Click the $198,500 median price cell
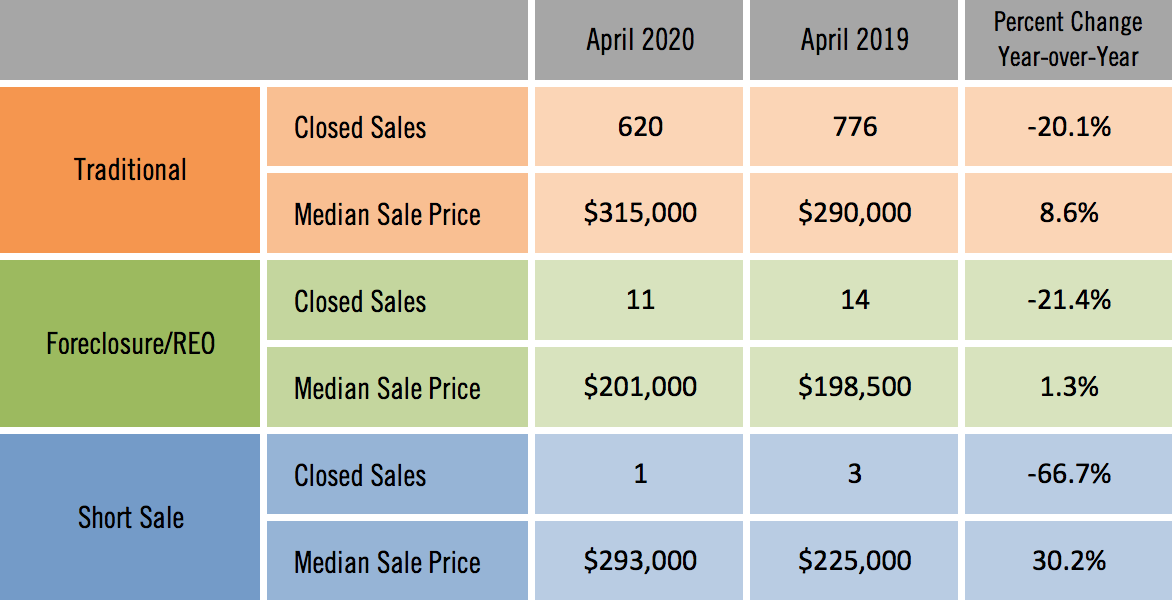1172x600 pixels. (854, 387)
